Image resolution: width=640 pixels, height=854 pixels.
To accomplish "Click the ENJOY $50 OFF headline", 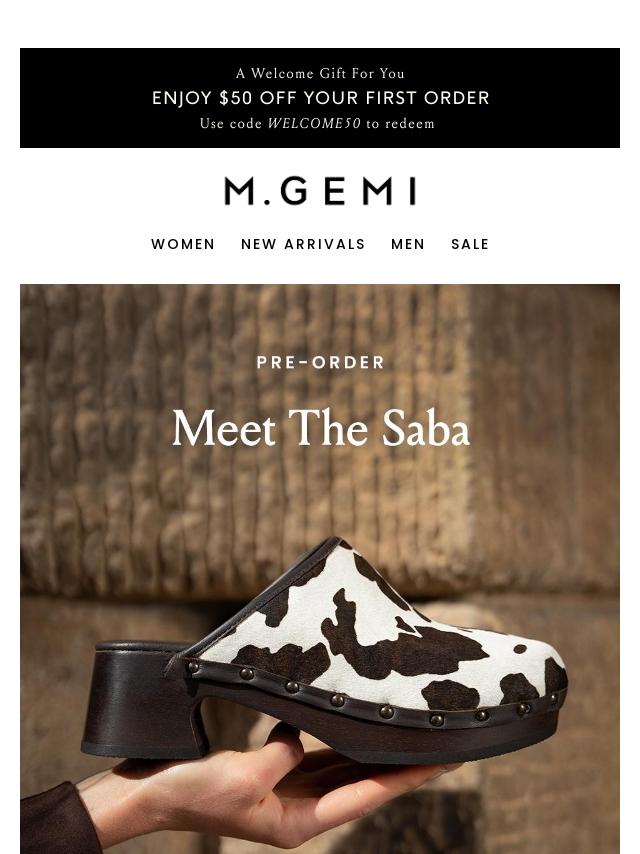I will point(320,98).
